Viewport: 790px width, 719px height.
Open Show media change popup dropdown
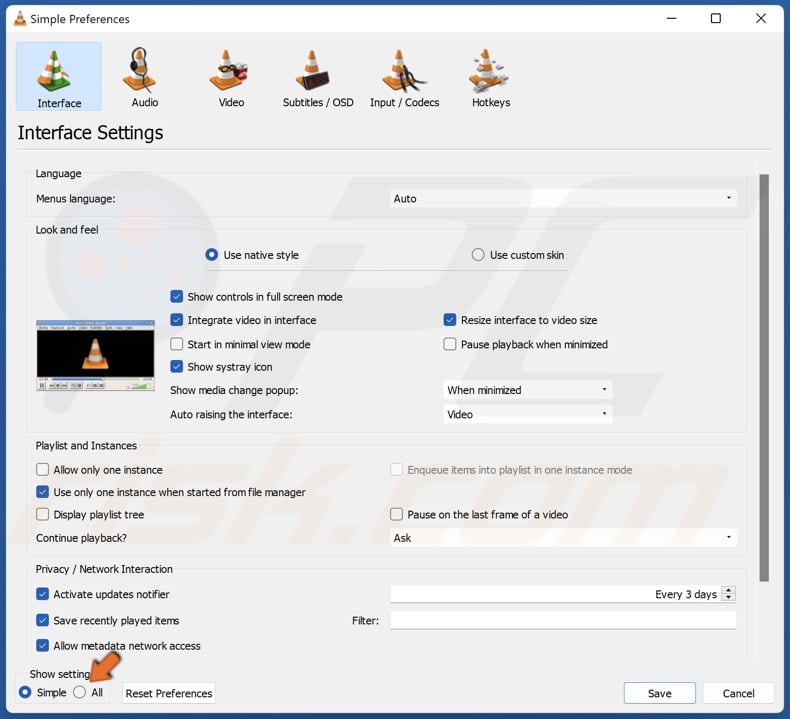point(528,390)
